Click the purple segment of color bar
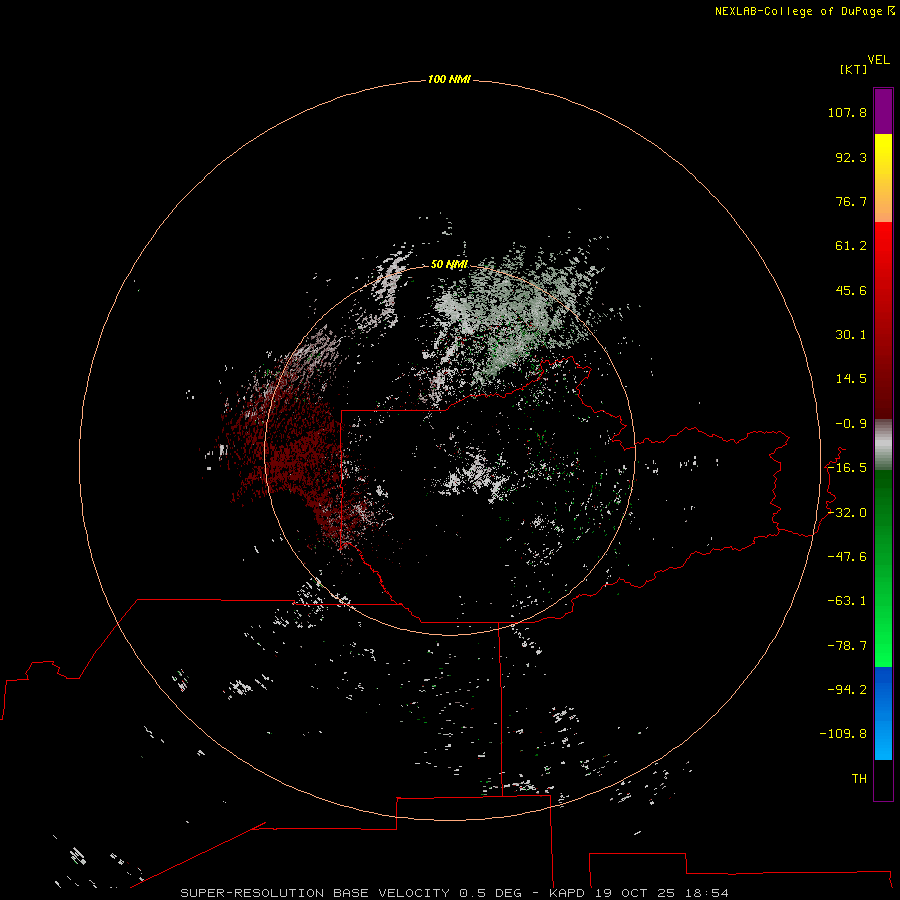 coord(883,111)
